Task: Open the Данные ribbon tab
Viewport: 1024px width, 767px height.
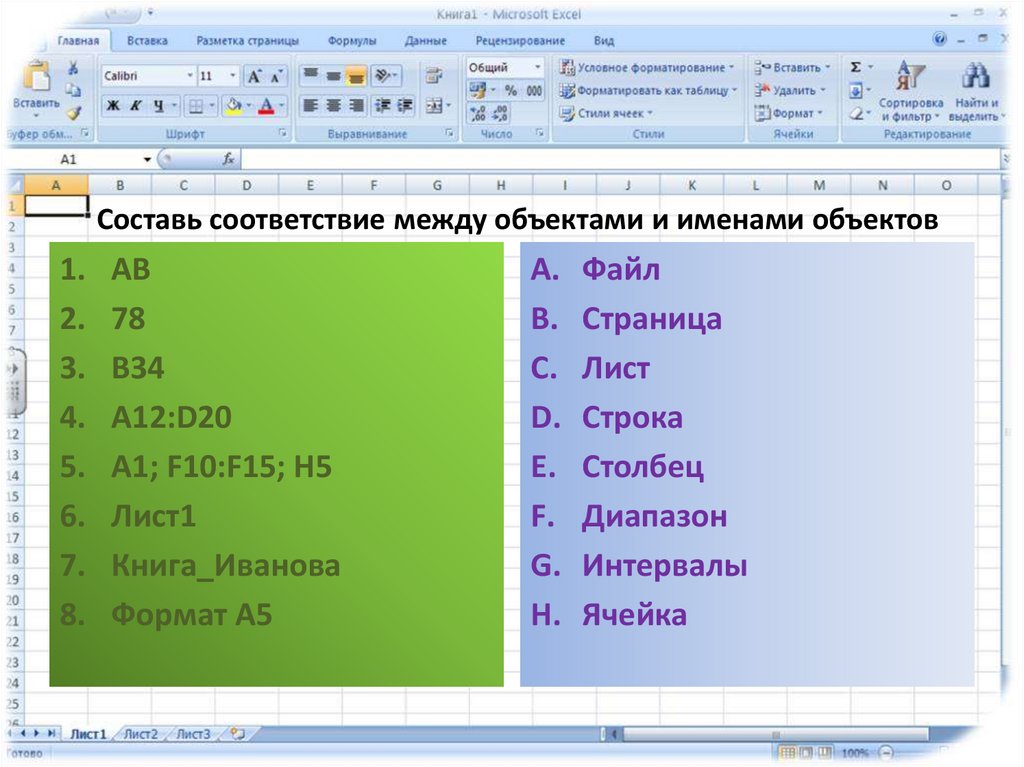Action: click(x=426, y=41)
